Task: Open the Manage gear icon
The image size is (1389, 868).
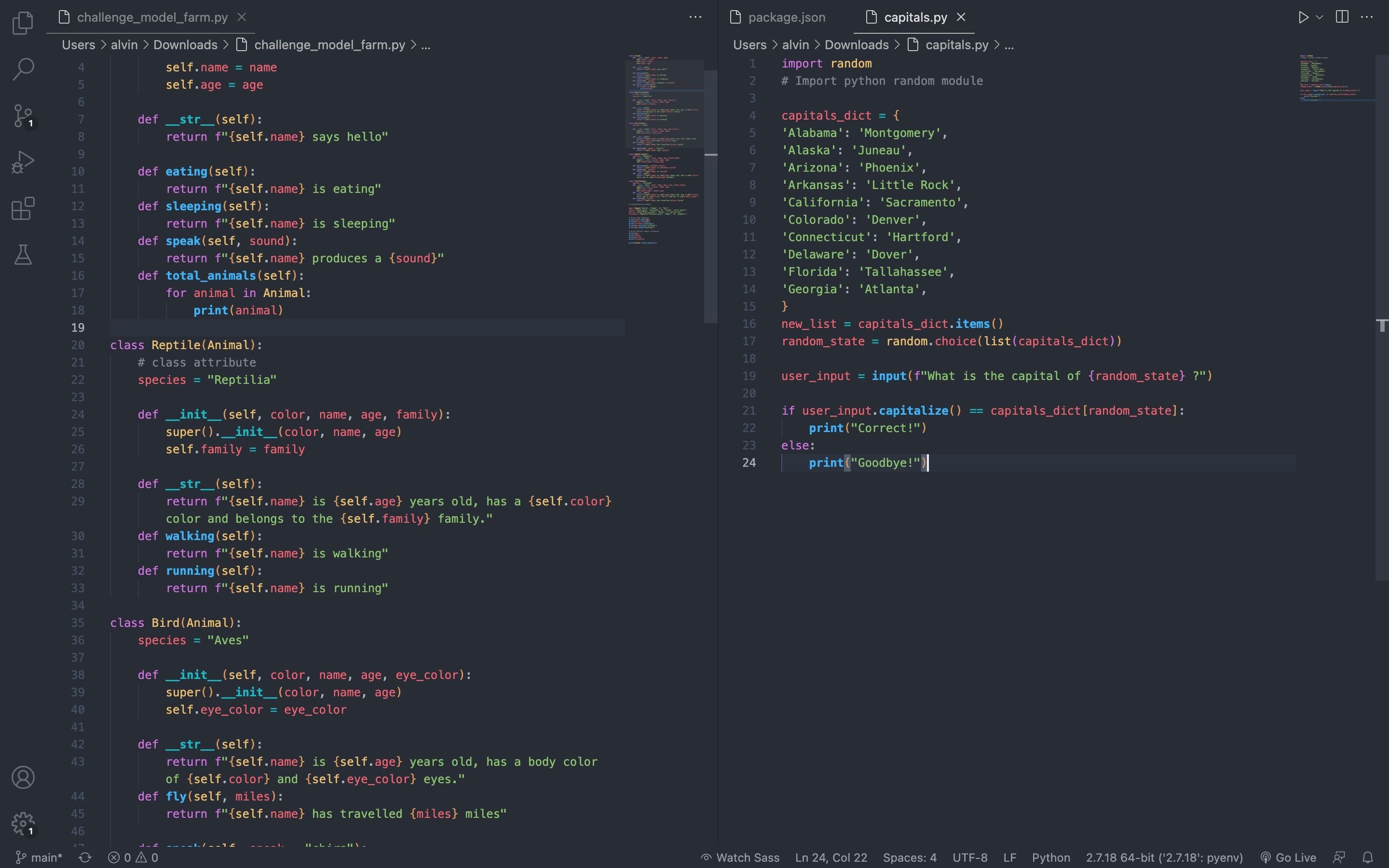Action: pos(23,824)
